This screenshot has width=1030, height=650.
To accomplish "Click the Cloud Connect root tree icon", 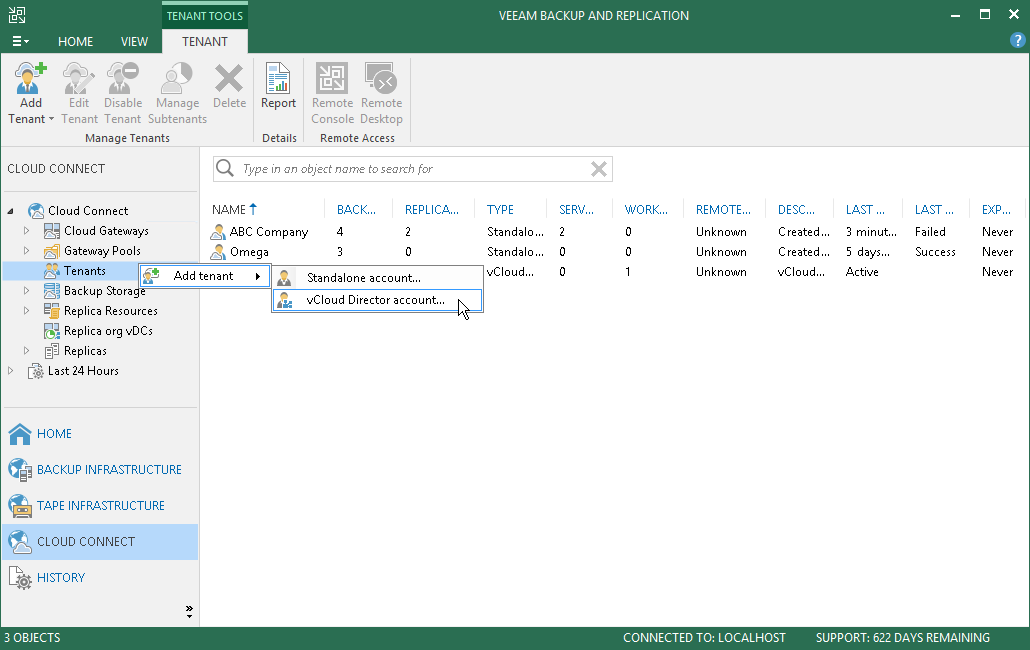I will [36, 211].
